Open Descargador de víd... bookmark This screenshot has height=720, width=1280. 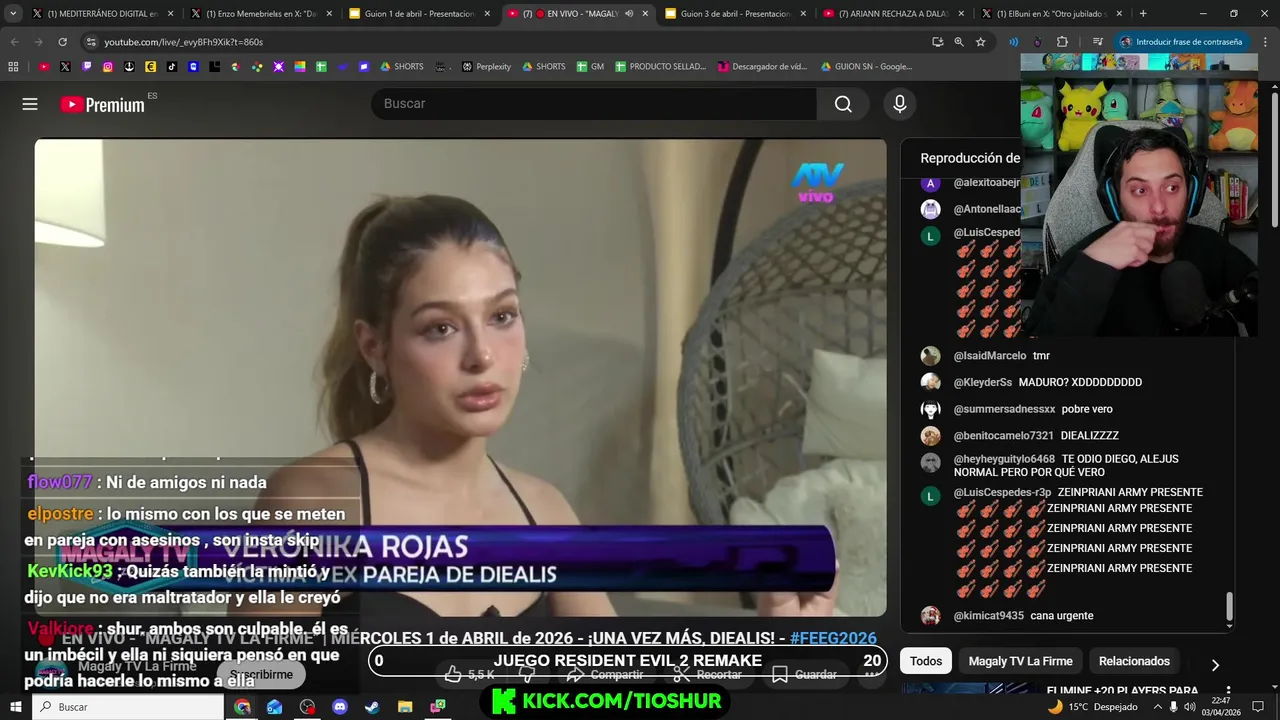[762, 67]
